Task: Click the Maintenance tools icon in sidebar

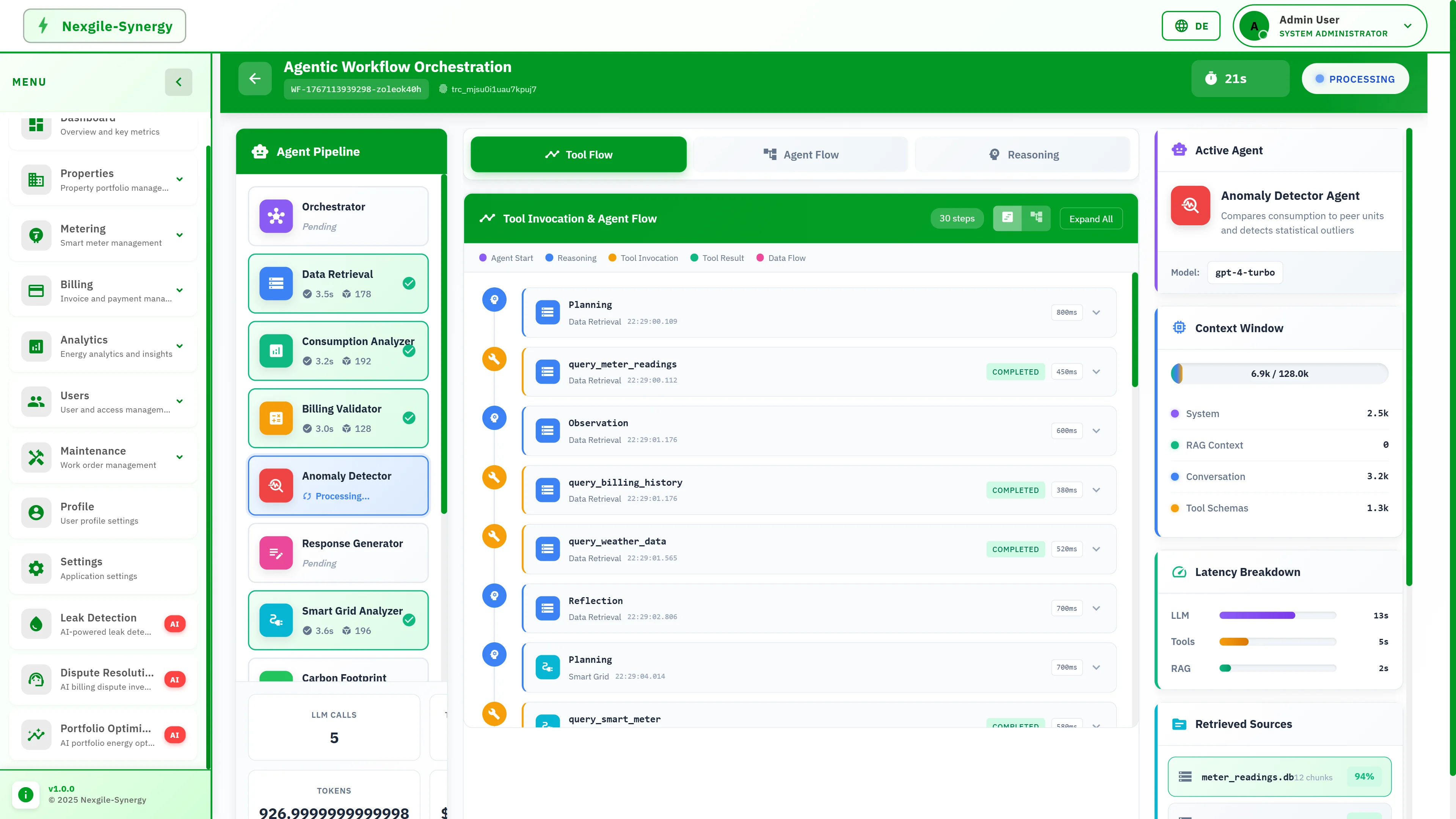Action: [36, 457]
